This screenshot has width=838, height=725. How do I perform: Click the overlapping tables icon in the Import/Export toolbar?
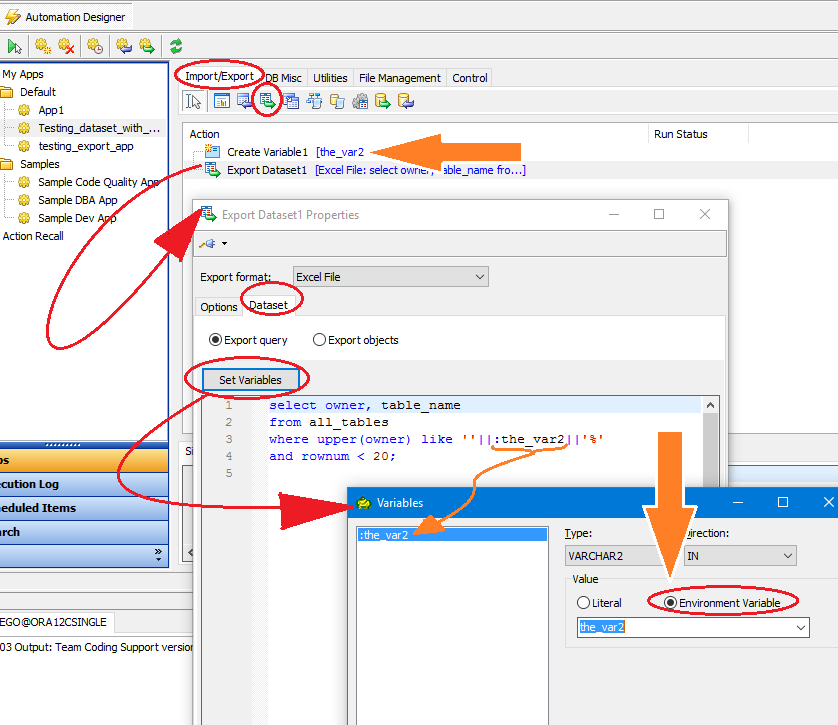point(291,100)
